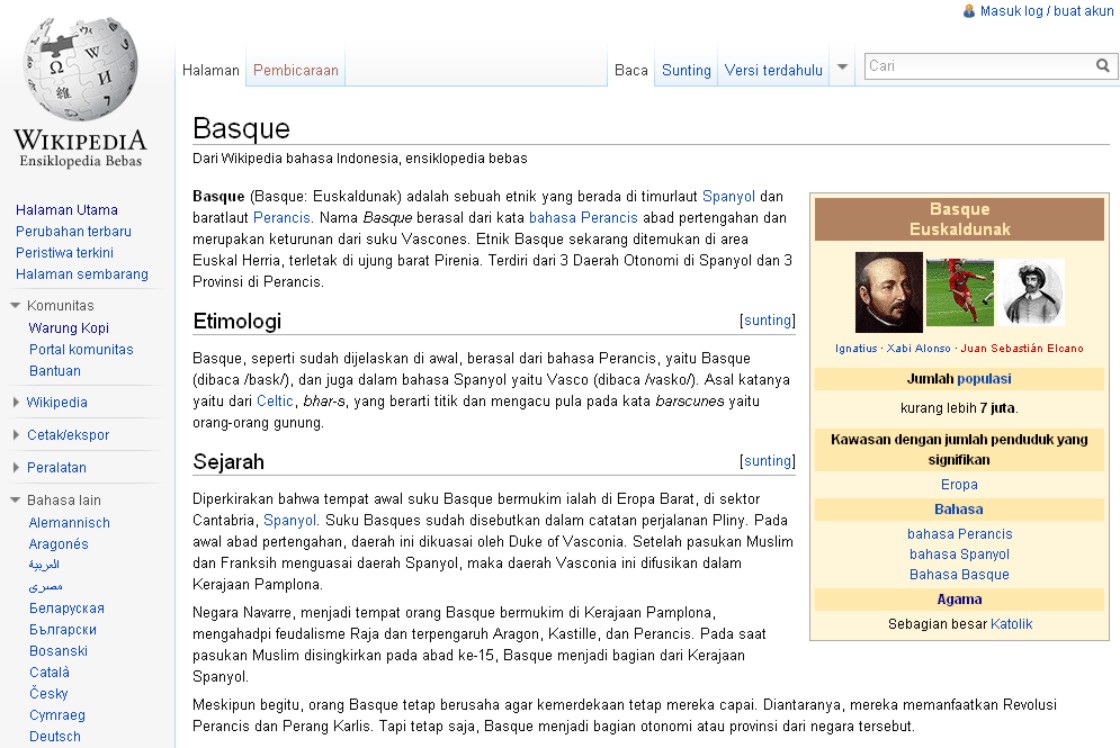Open the Versi terdahulu tab
Viewport: 1120px width, 748px height.
(774, 70)
